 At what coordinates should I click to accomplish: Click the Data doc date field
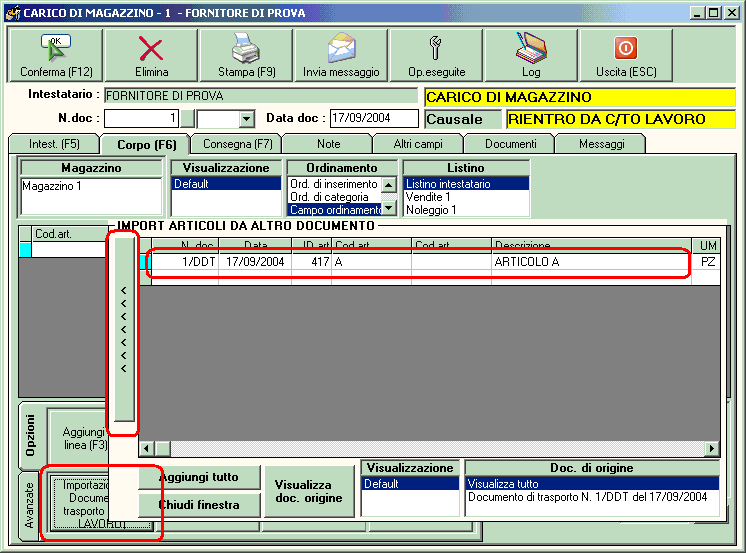click(x=374, y=118)
